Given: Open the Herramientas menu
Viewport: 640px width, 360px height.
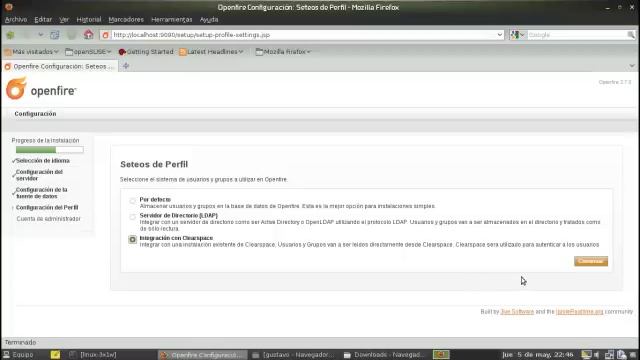Looking at the screenshot, I should (x=171, y=20).
